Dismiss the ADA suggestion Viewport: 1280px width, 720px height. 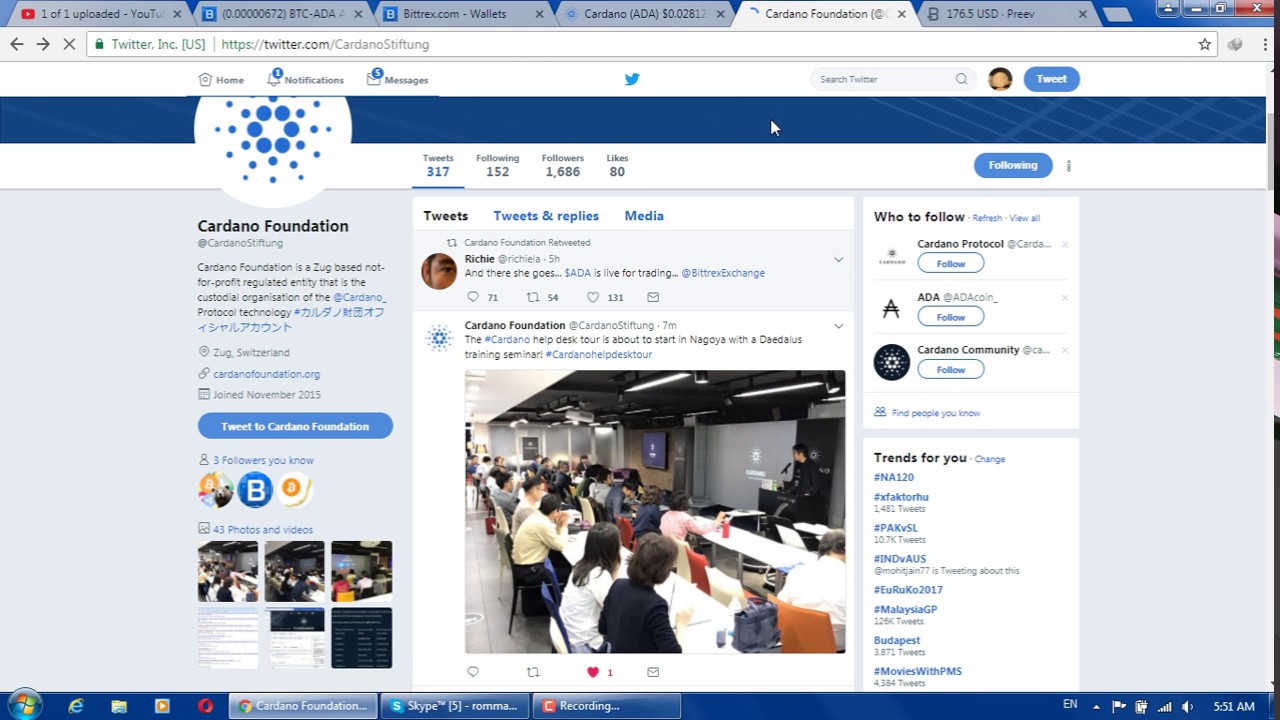1064,298
